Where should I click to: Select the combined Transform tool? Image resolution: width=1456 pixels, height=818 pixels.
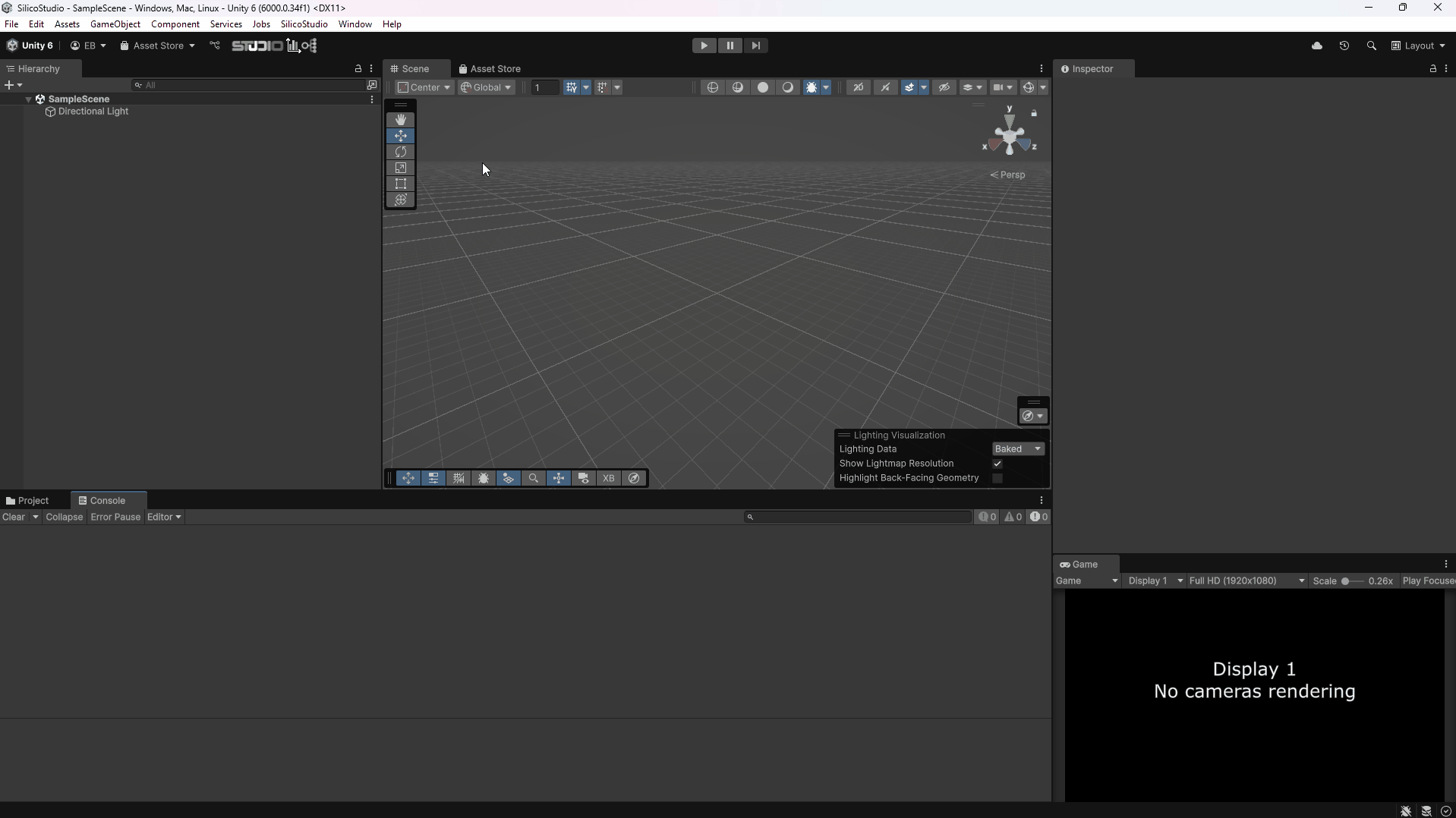click(401, 200)
